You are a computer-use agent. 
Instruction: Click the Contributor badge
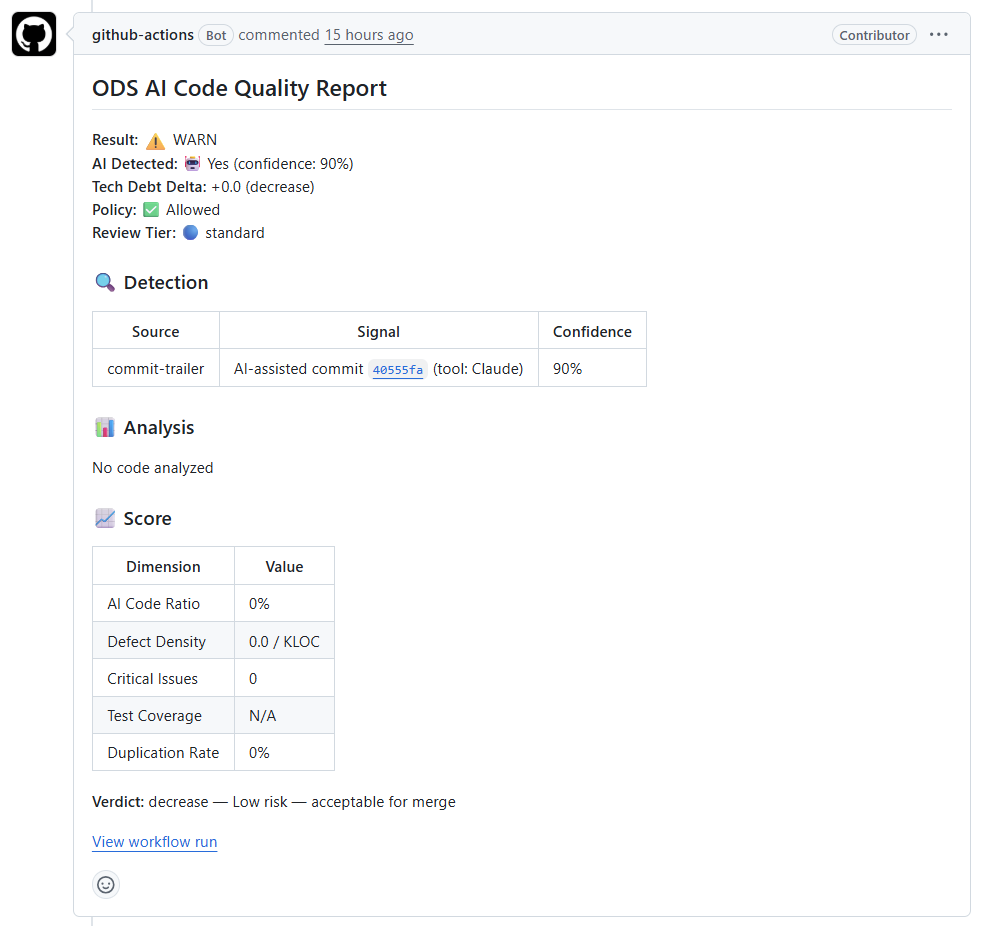tap(874, 35)
